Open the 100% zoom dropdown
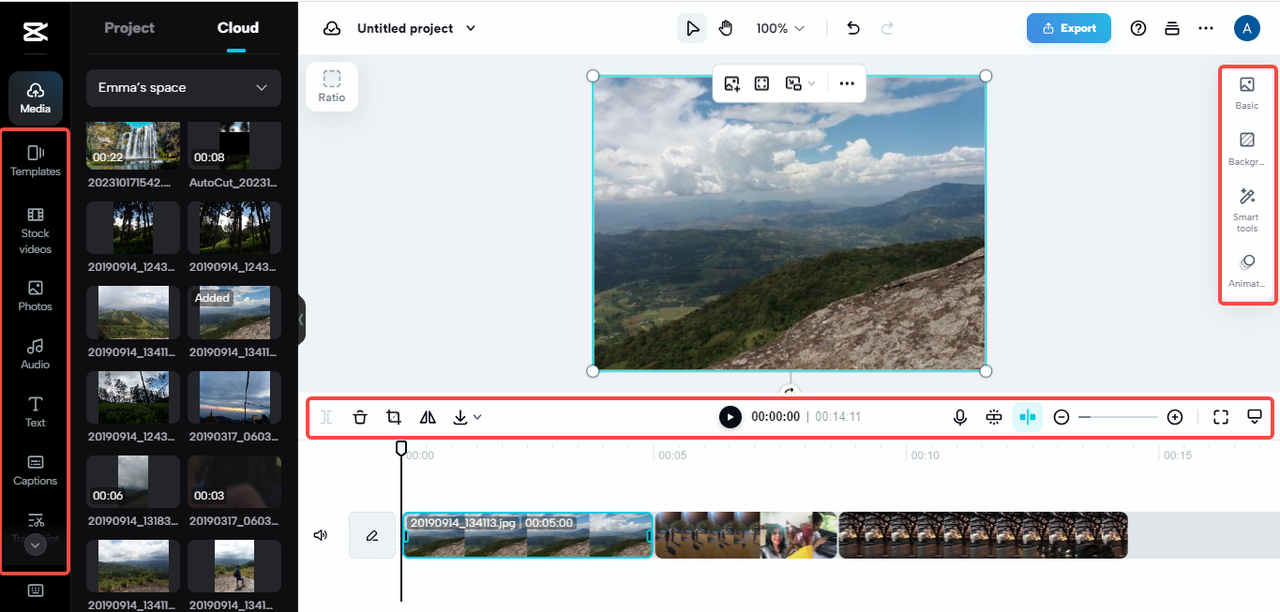Image resolution: width=1280 pixels, height=612 pixels. tap(780, 28)
